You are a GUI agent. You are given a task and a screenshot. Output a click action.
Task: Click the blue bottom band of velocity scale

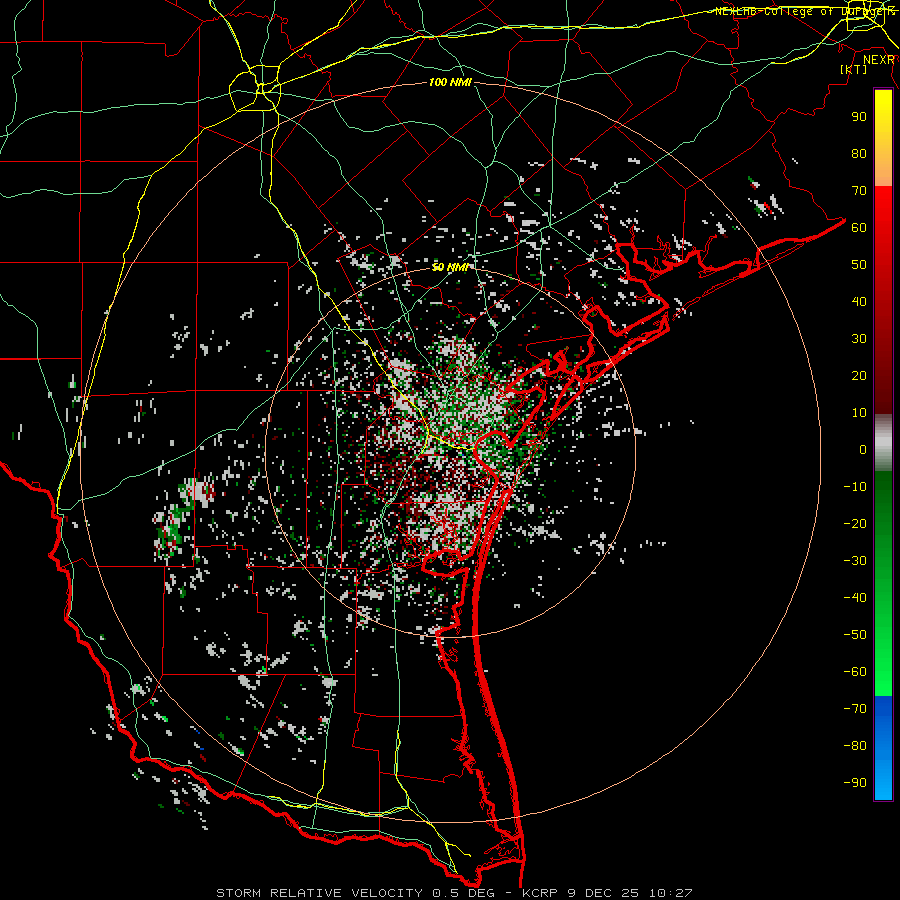(883, 748)
